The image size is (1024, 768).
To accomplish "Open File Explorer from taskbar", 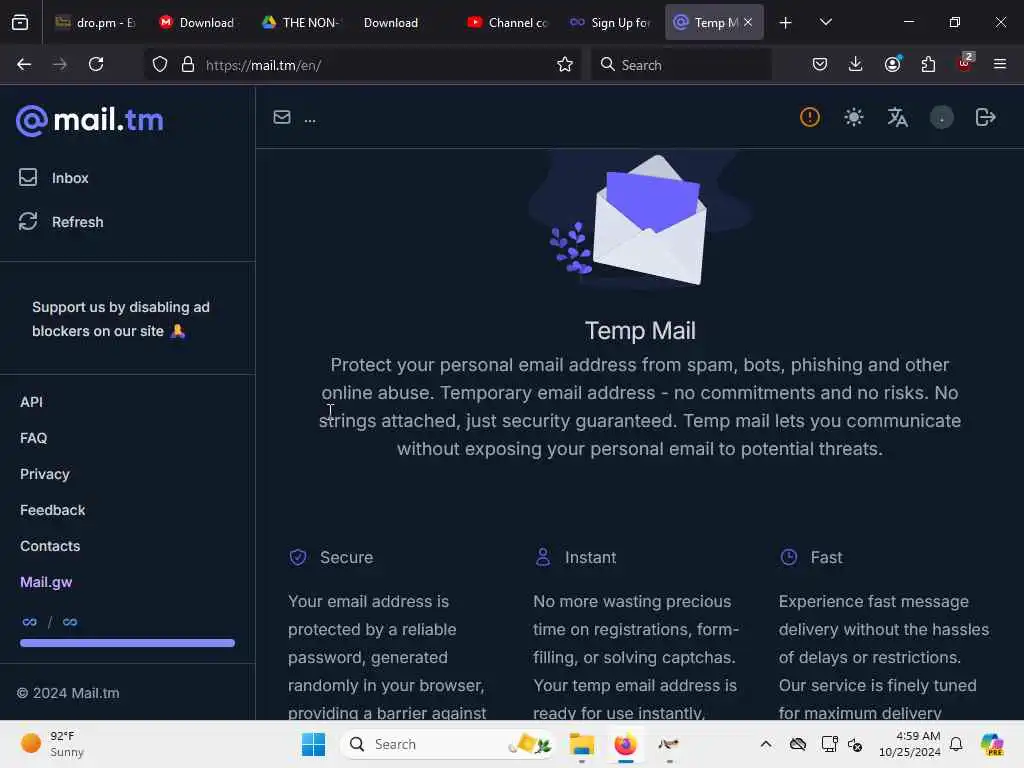I will coord(581,744).
